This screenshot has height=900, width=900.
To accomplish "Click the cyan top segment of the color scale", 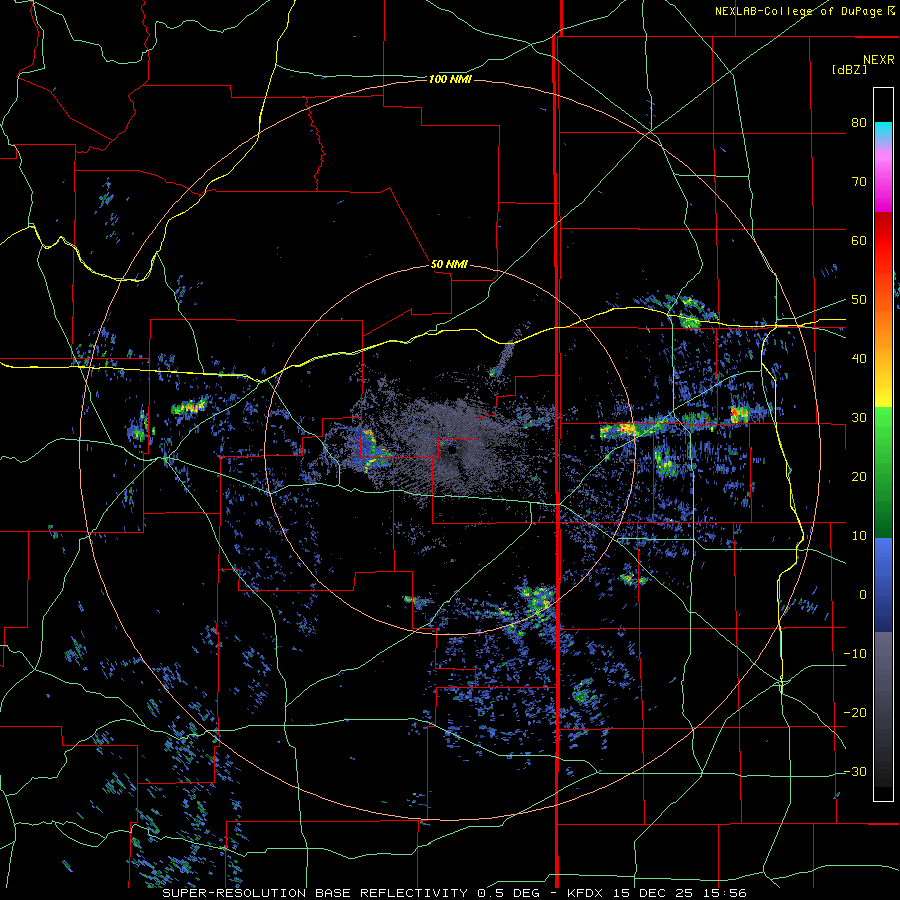I will click(883, 131).
